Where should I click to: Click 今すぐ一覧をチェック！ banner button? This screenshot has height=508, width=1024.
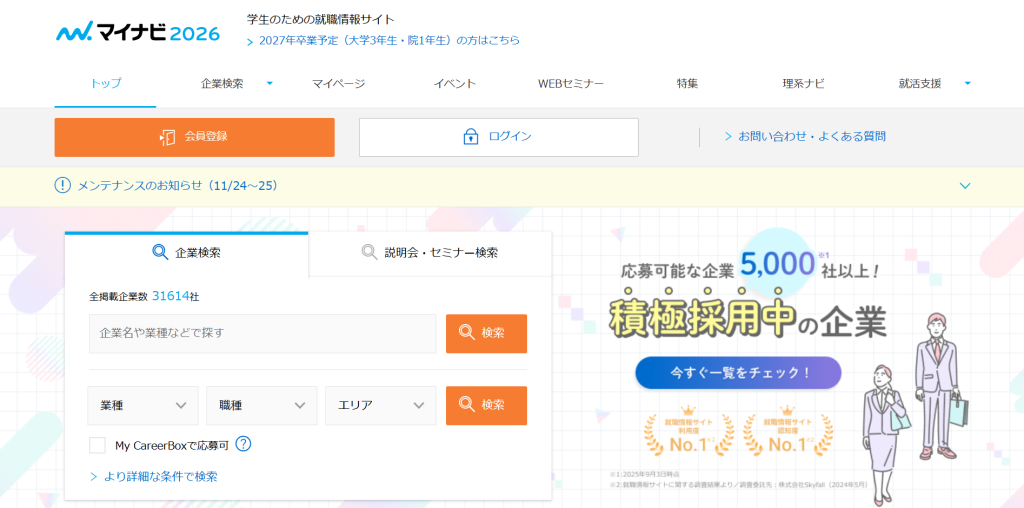point(738,373)
